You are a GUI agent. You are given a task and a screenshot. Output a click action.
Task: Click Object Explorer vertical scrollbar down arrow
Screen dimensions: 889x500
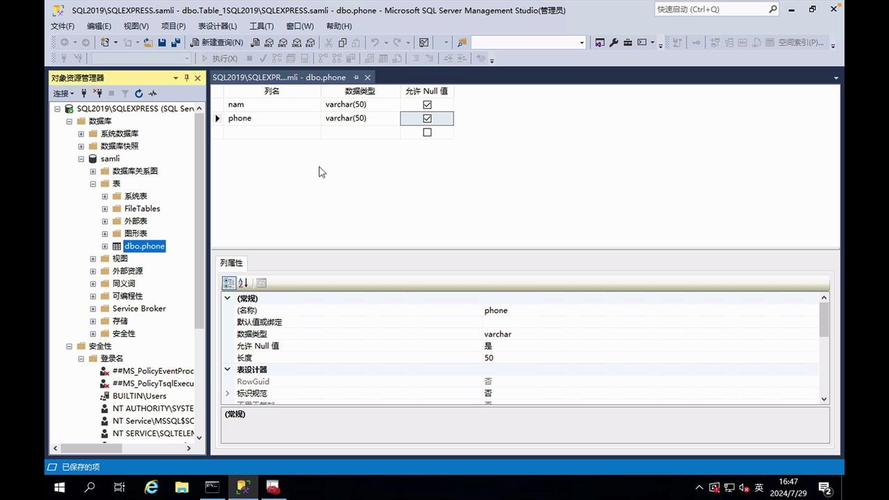click(x=199, y=437)
